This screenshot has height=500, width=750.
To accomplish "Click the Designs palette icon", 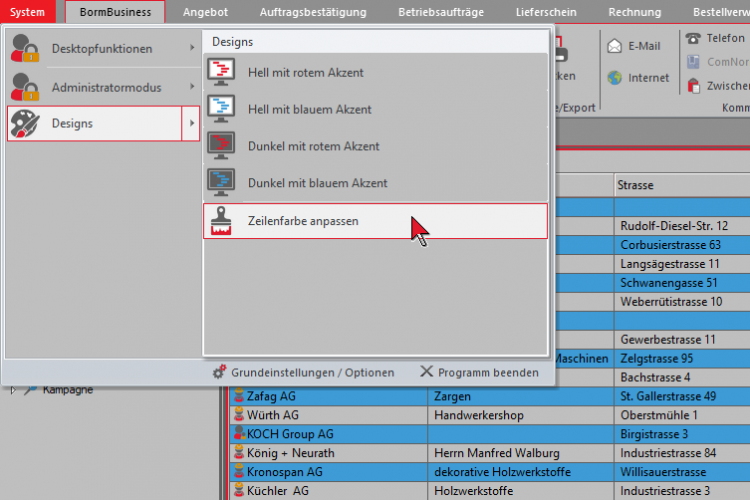I will pyautogui.click(x=27, y=123).
